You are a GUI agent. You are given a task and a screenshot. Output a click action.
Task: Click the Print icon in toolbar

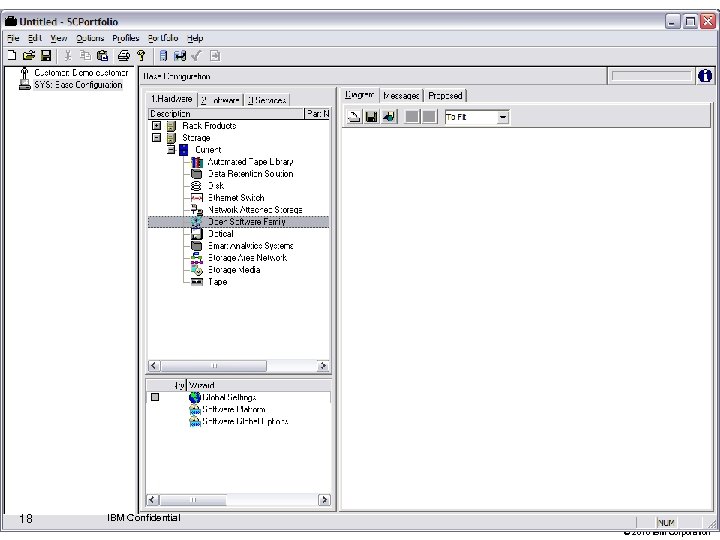pos(124,56)
